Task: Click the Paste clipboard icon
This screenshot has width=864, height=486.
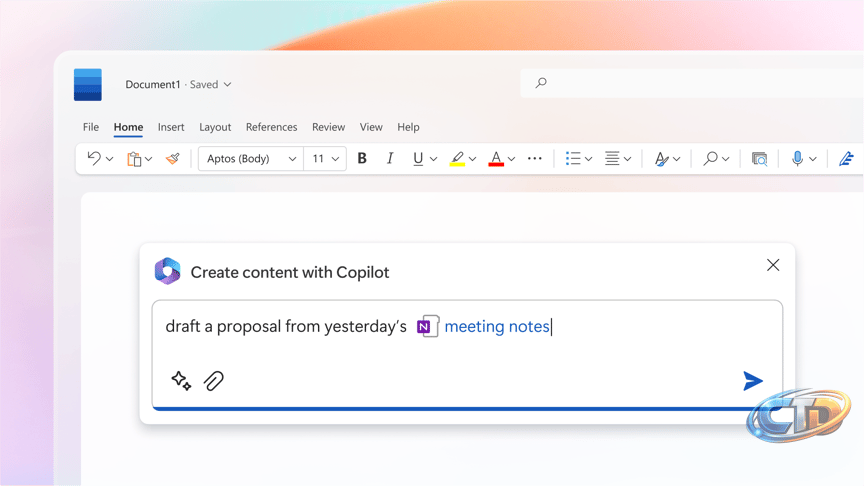Action: pos(134,159)
